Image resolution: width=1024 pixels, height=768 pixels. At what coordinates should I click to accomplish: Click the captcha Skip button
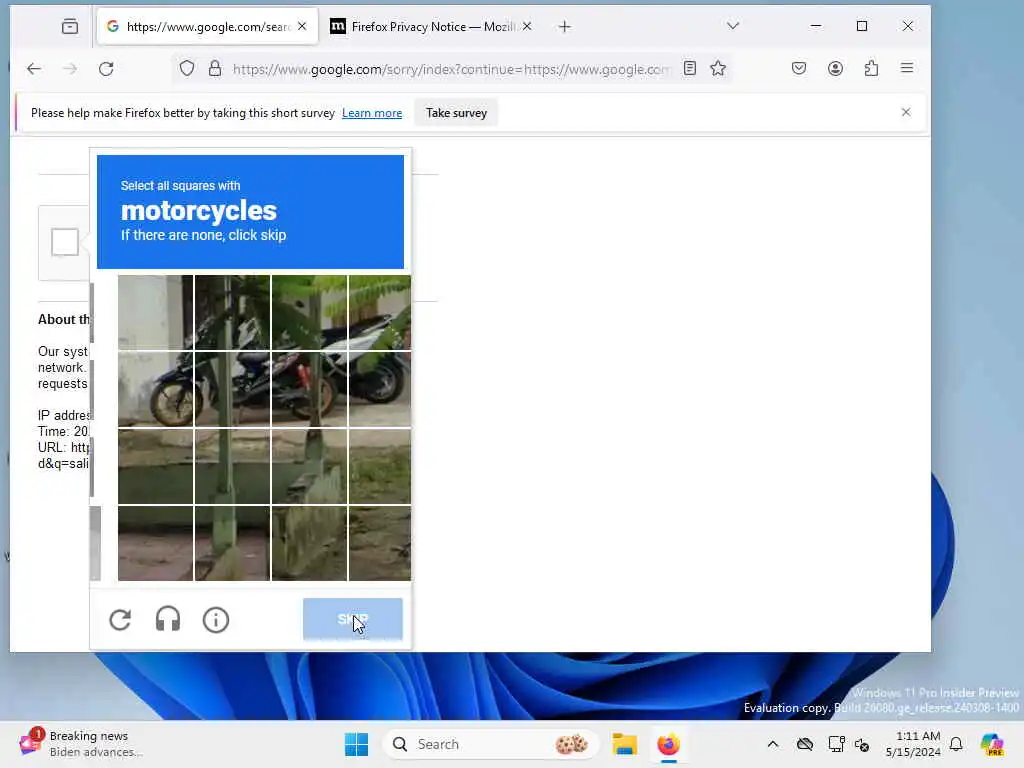353,618
